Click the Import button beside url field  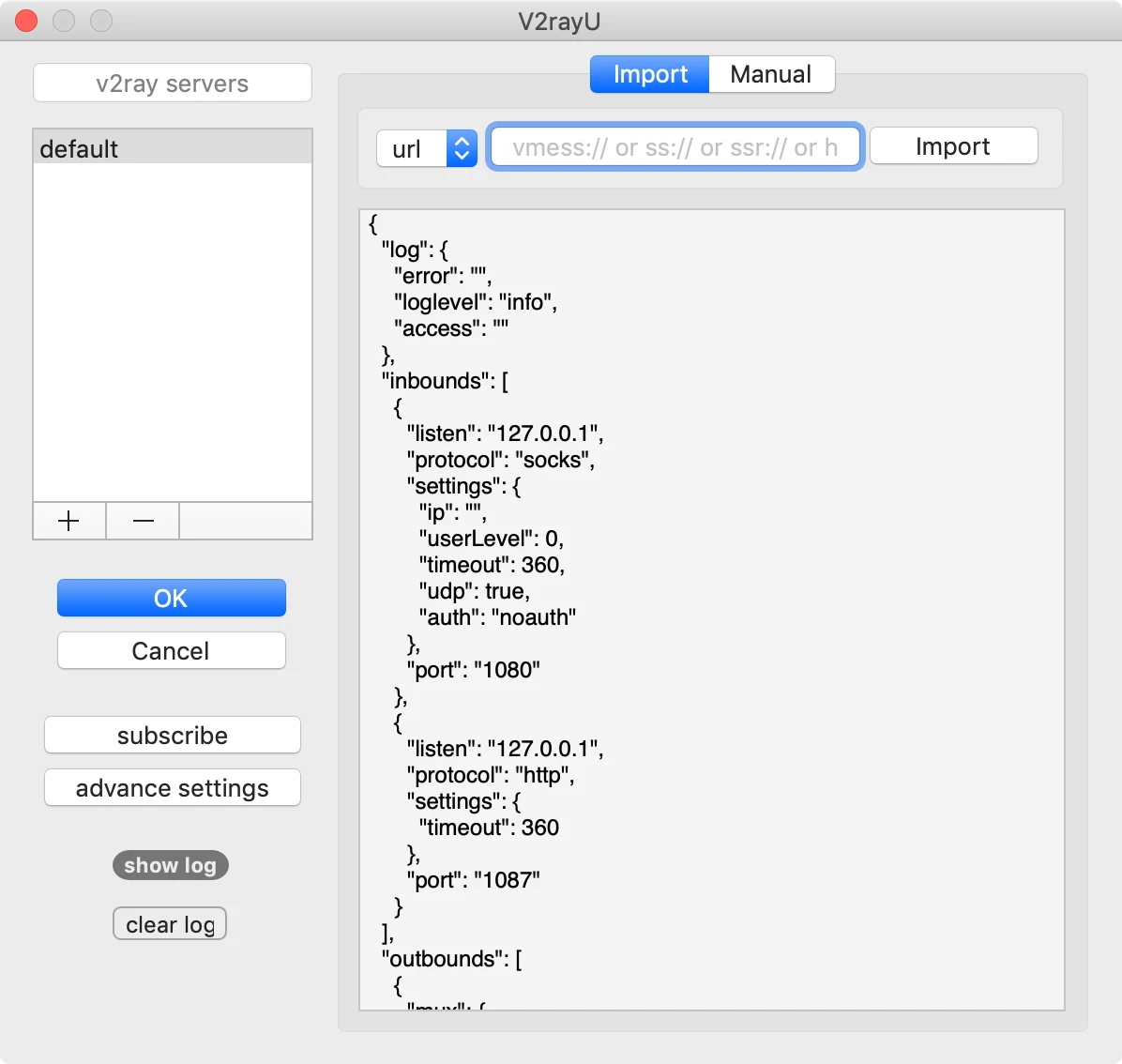pyautogui.click(x=953, y=146)
